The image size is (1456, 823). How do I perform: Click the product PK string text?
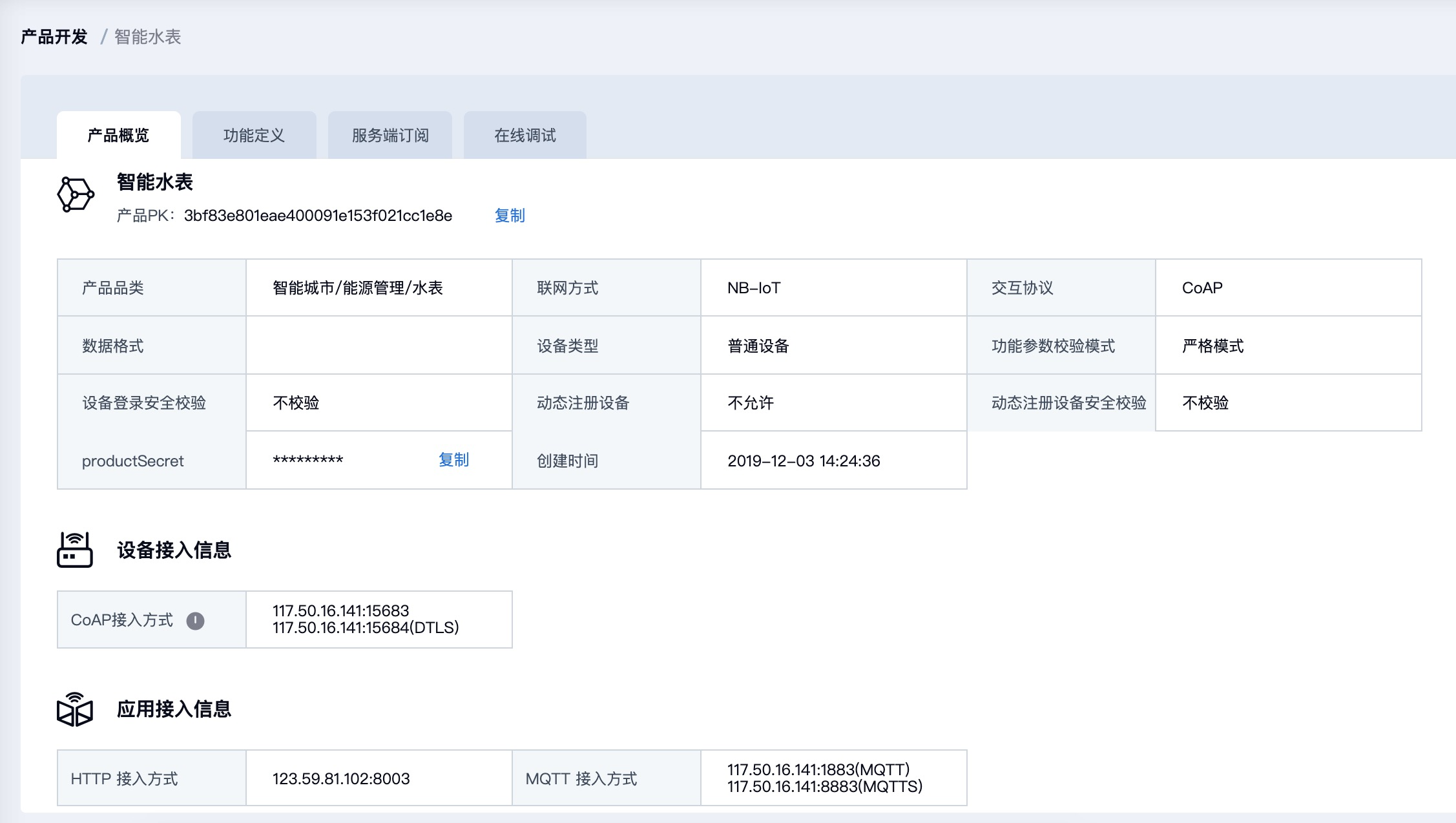point(318,216)
